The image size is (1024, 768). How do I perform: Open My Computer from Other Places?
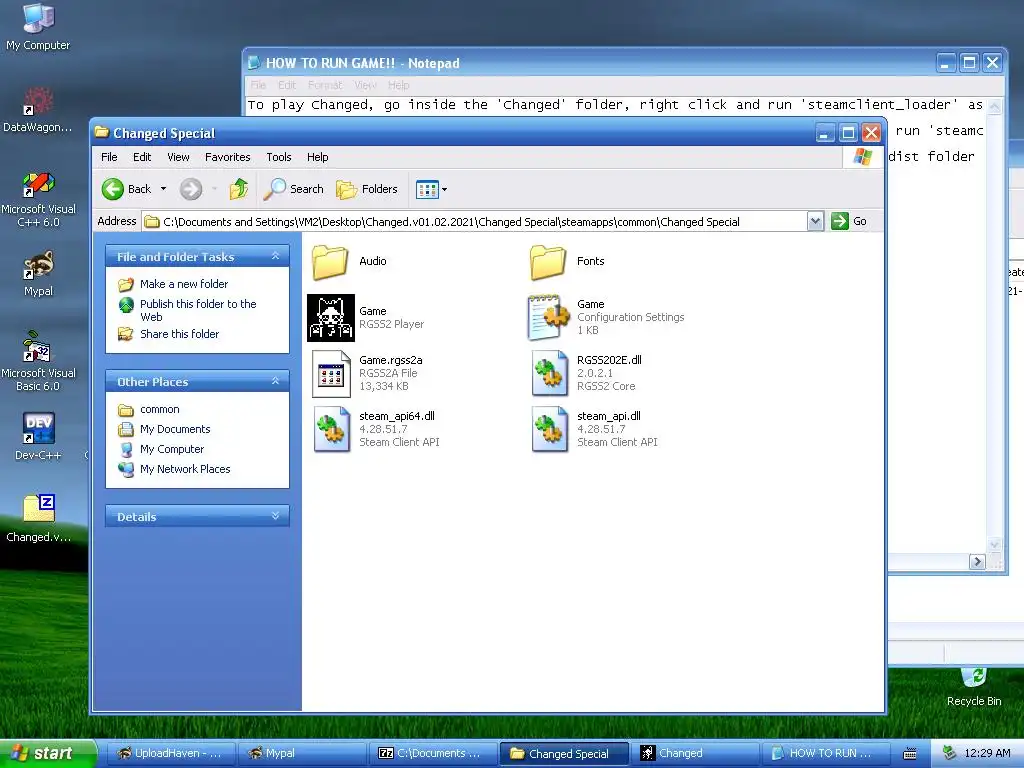(172, 449)
